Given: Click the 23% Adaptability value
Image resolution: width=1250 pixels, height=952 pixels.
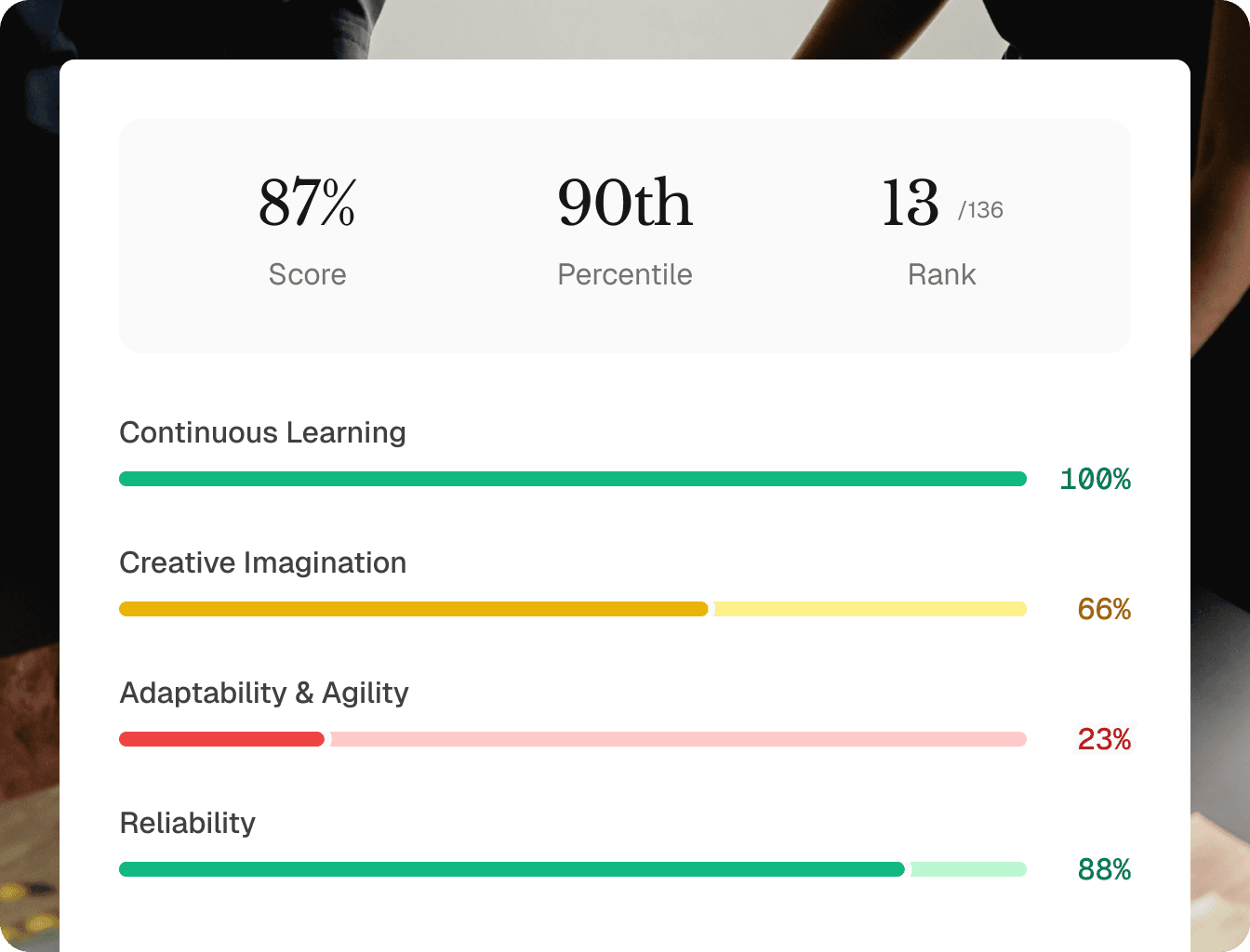Looking at the screenshot, I should [x=1104, y=739].
